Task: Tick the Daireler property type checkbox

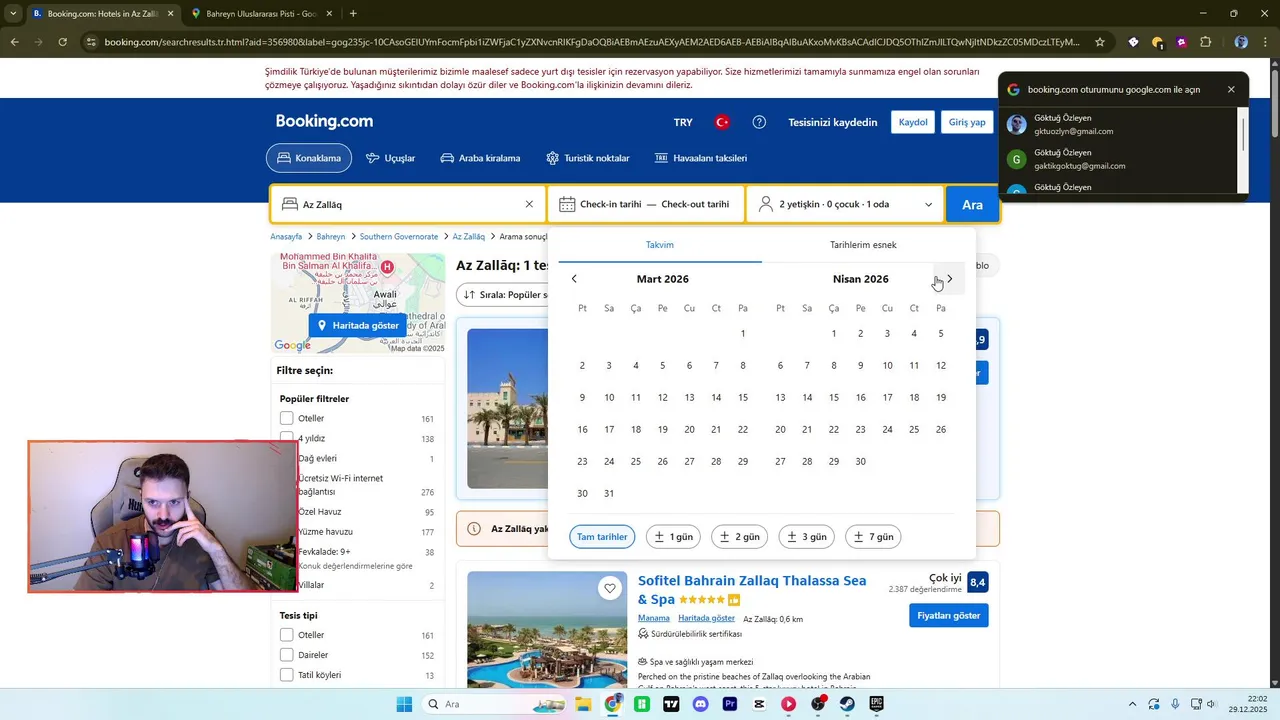Action: (287, 655)
